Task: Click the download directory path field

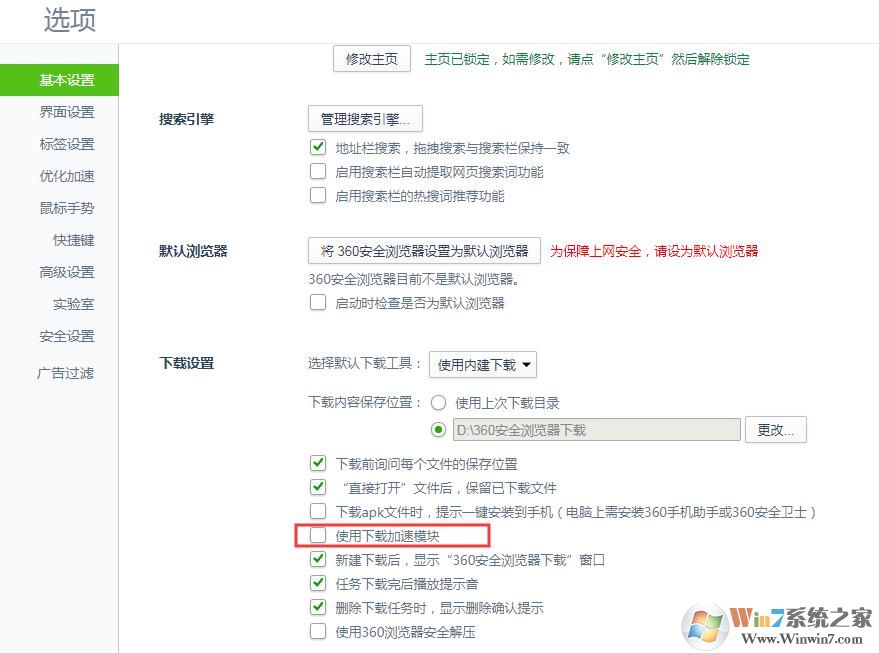Action: (x=596, y=429)
